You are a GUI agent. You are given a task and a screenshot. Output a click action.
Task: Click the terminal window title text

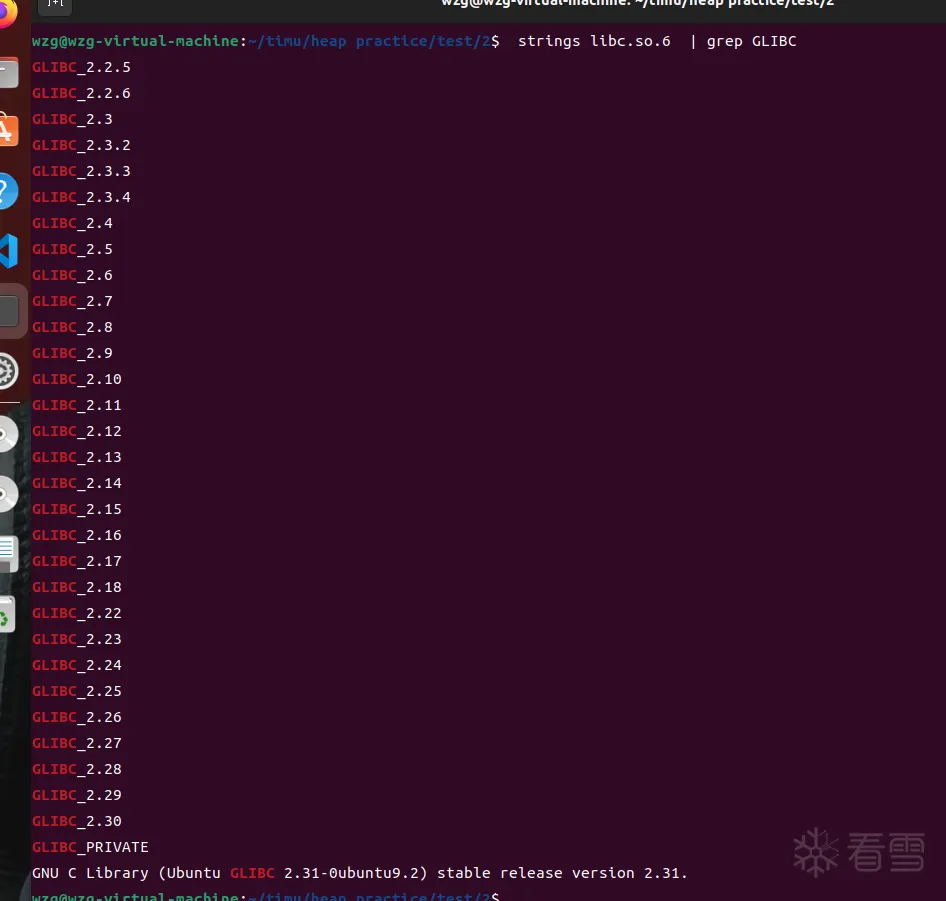coord(638,4)
